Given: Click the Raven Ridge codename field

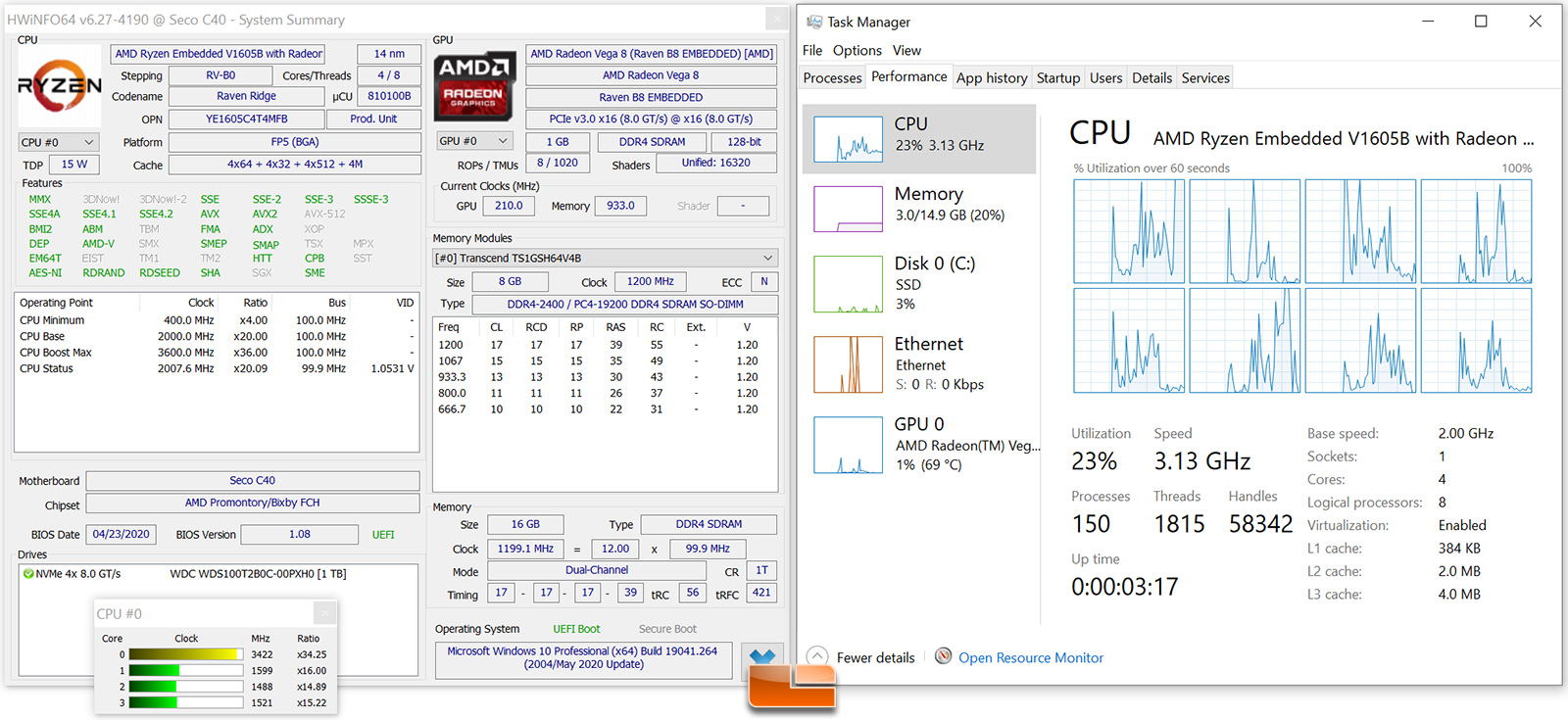Looking at the screenshot, I should (x=246, y=96).
